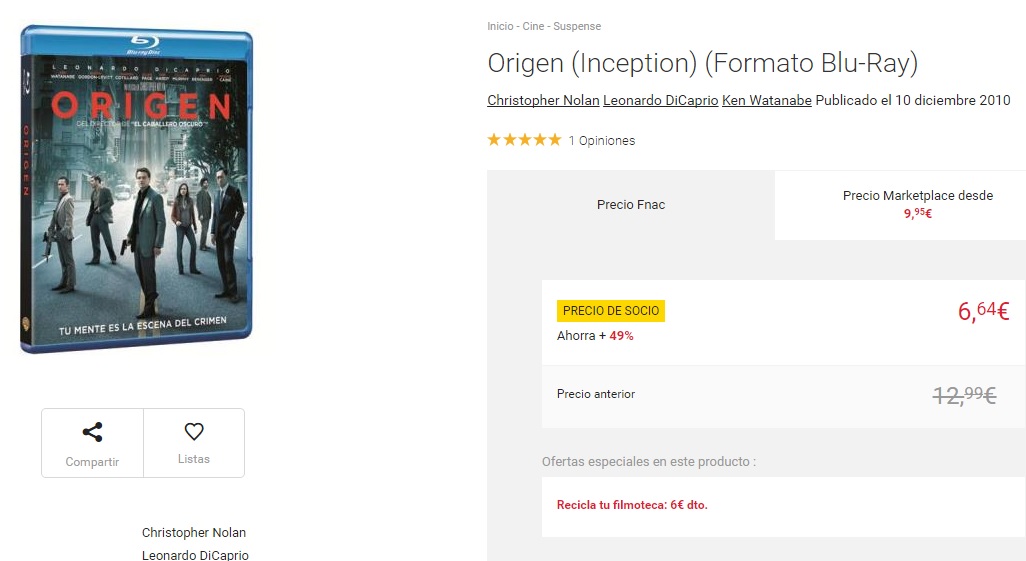Open the Origen Blu-ray cover image
This screenshot has width=1026, height=561.
tap(136, 189)
